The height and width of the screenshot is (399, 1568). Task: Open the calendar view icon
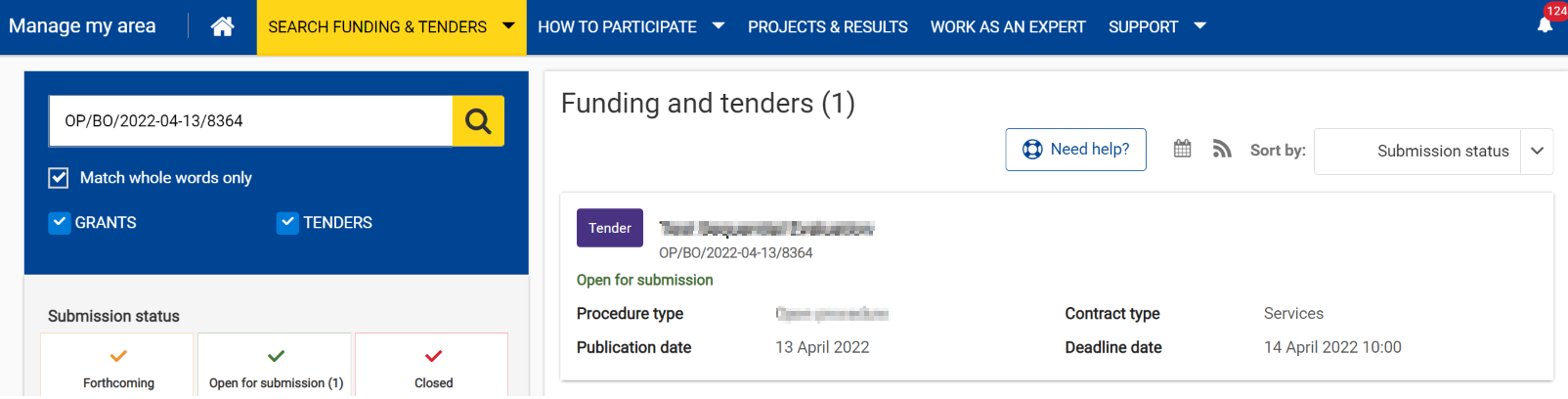1182,149
